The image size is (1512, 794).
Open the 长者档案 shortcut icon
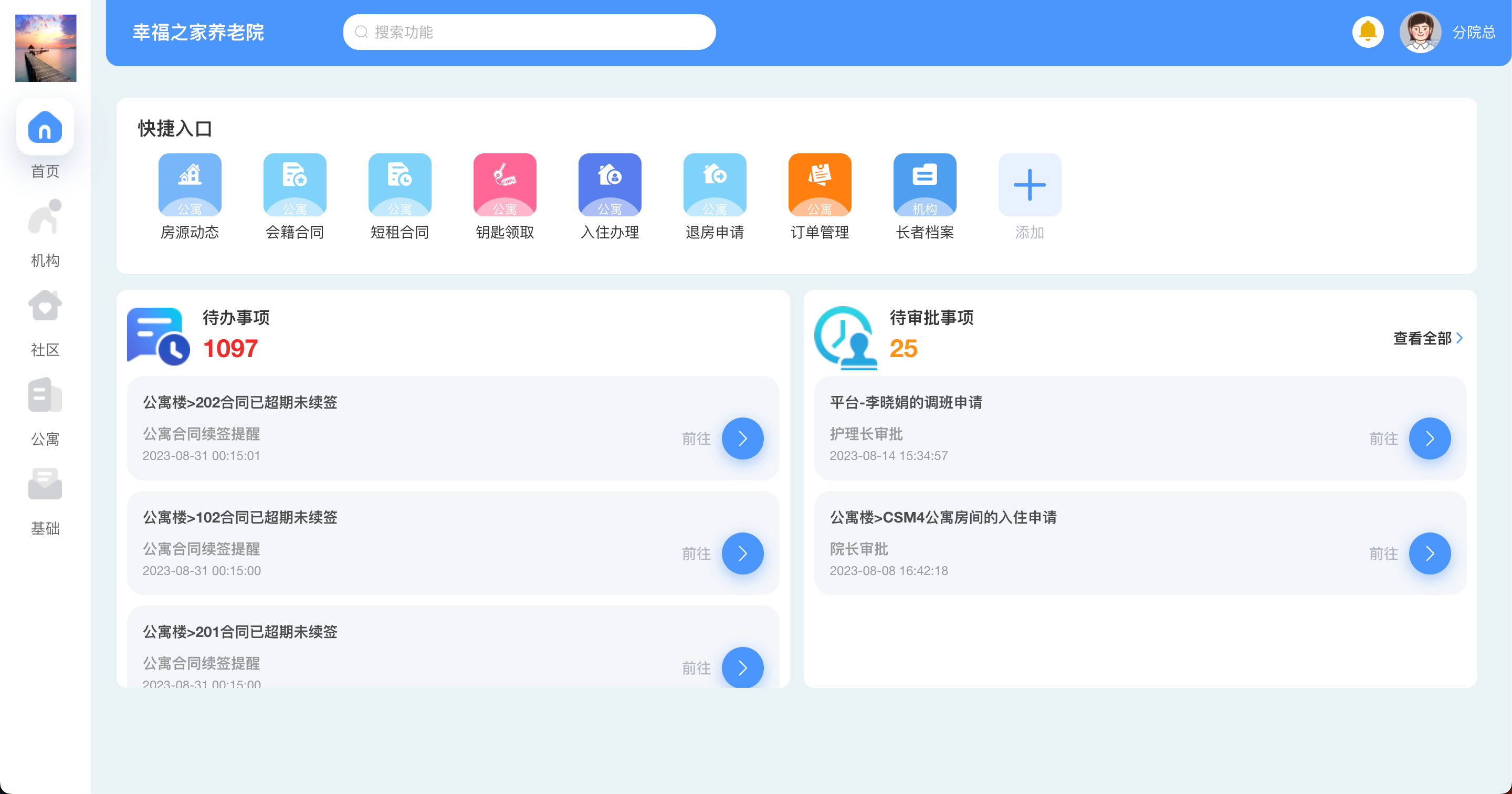pyautogui.click(x=925, y=185)
